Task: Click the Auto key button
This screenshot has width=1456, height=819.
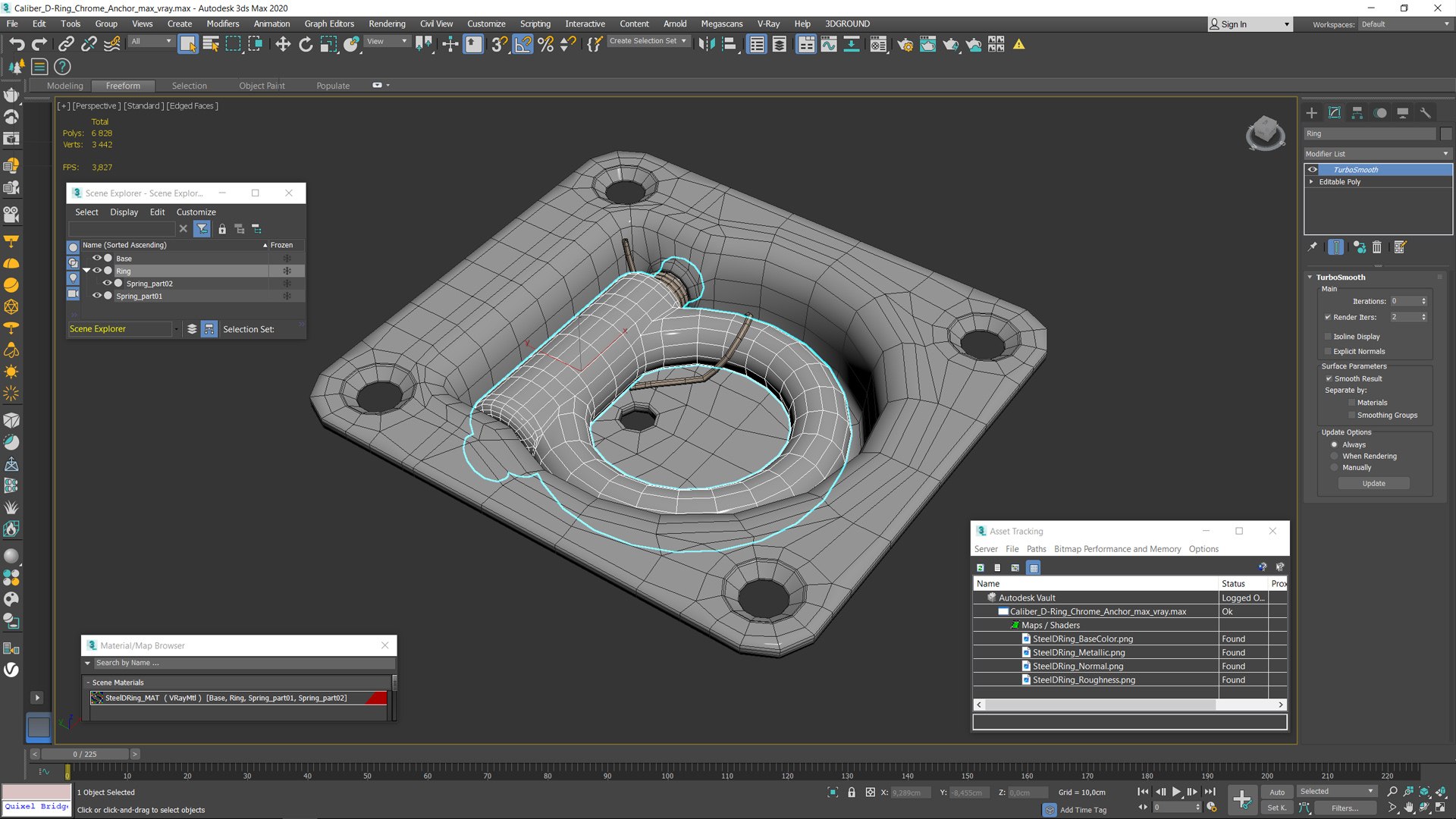Action: click(1277, 792)
